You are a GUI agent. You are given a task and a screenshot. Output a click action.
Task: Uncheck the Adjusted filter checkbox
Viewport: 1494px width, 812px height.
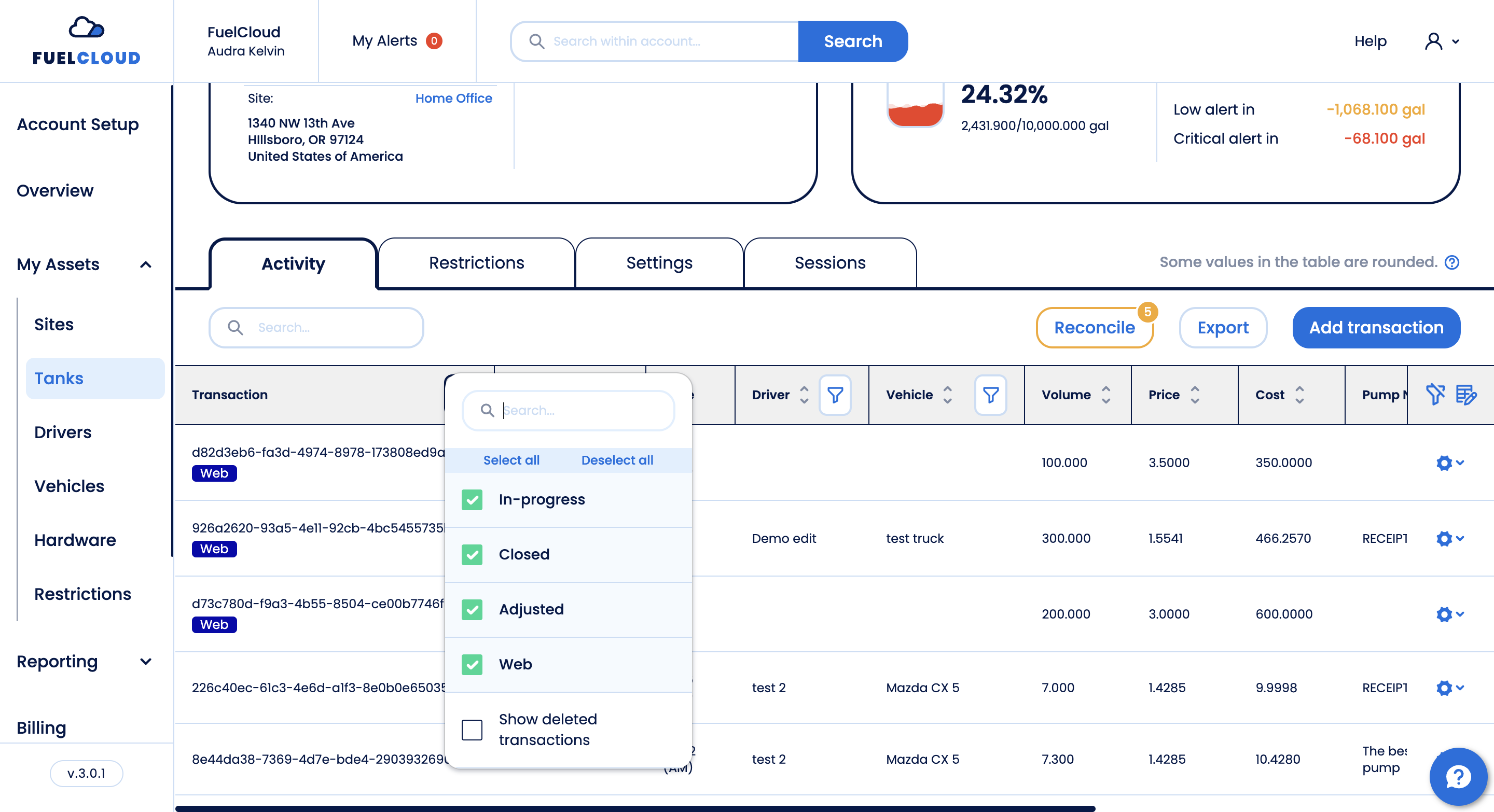(x=472, y=609)
